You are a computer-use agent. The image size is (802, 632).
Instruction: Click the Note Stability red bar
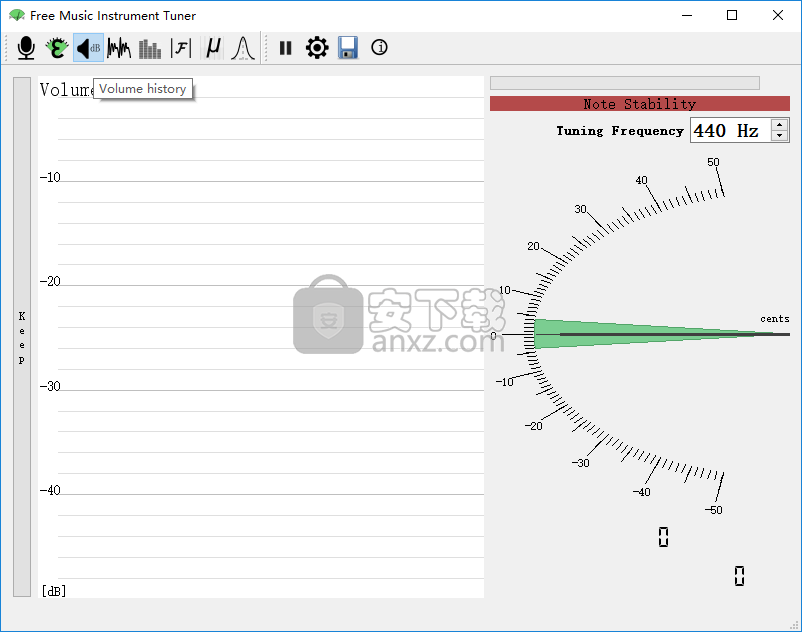pyautogui.click(x=639, y=104)
